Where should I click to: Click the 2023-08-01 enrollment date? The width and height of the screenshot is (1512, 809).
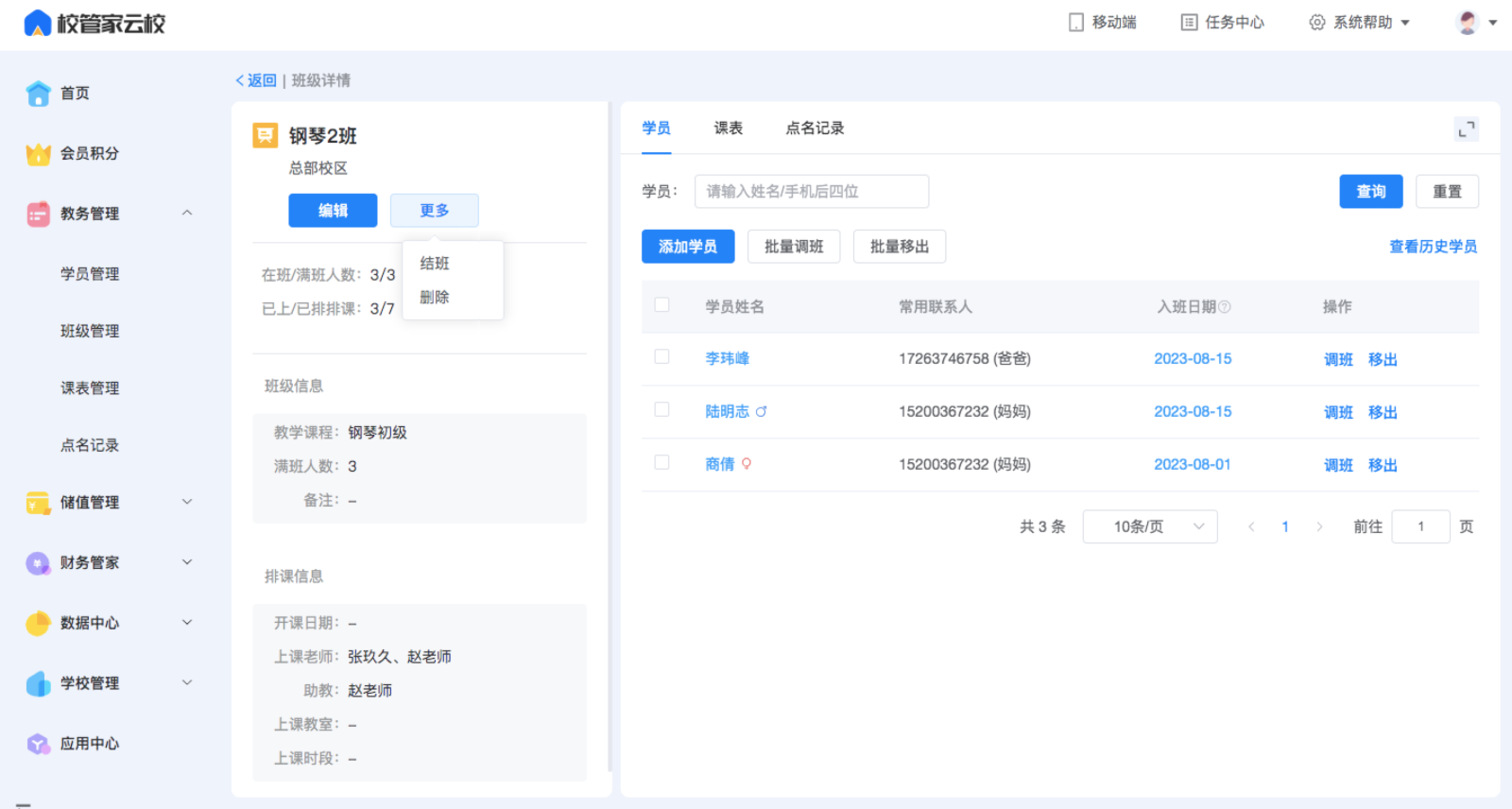click(1193, 464)
